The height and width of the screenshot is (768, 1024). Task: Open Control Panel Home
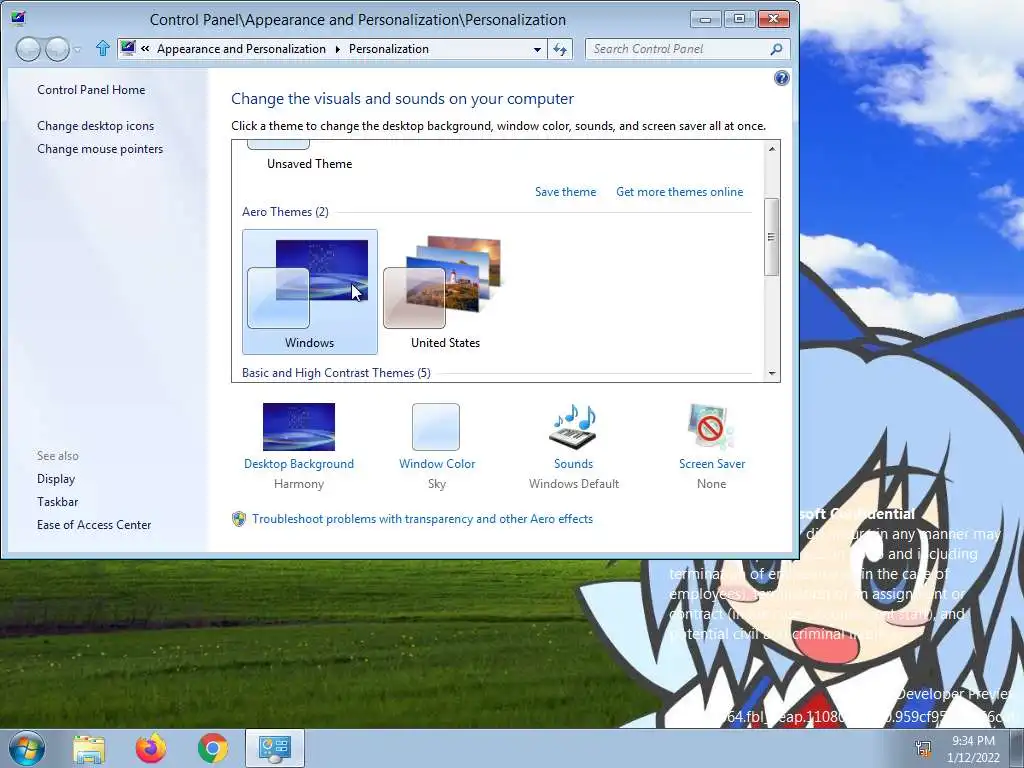[91, 90]
